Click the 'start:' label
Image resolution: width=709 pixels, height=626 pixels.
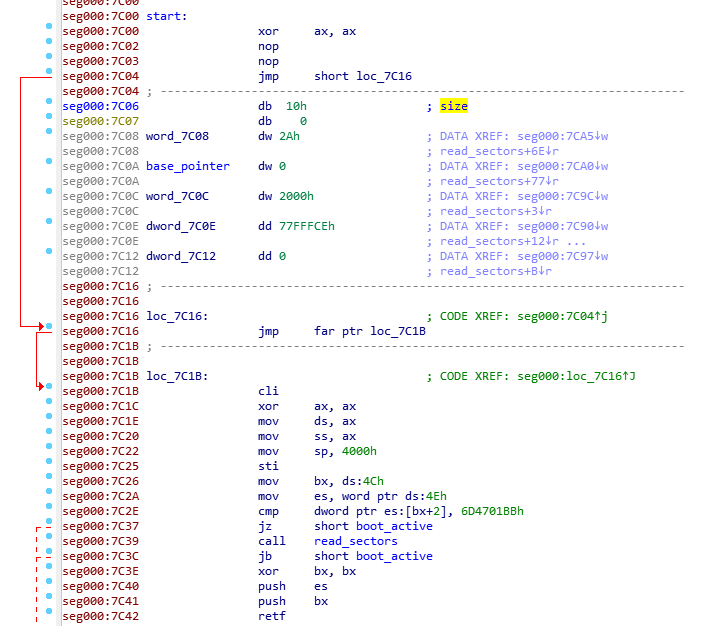[x=166, y=16]
